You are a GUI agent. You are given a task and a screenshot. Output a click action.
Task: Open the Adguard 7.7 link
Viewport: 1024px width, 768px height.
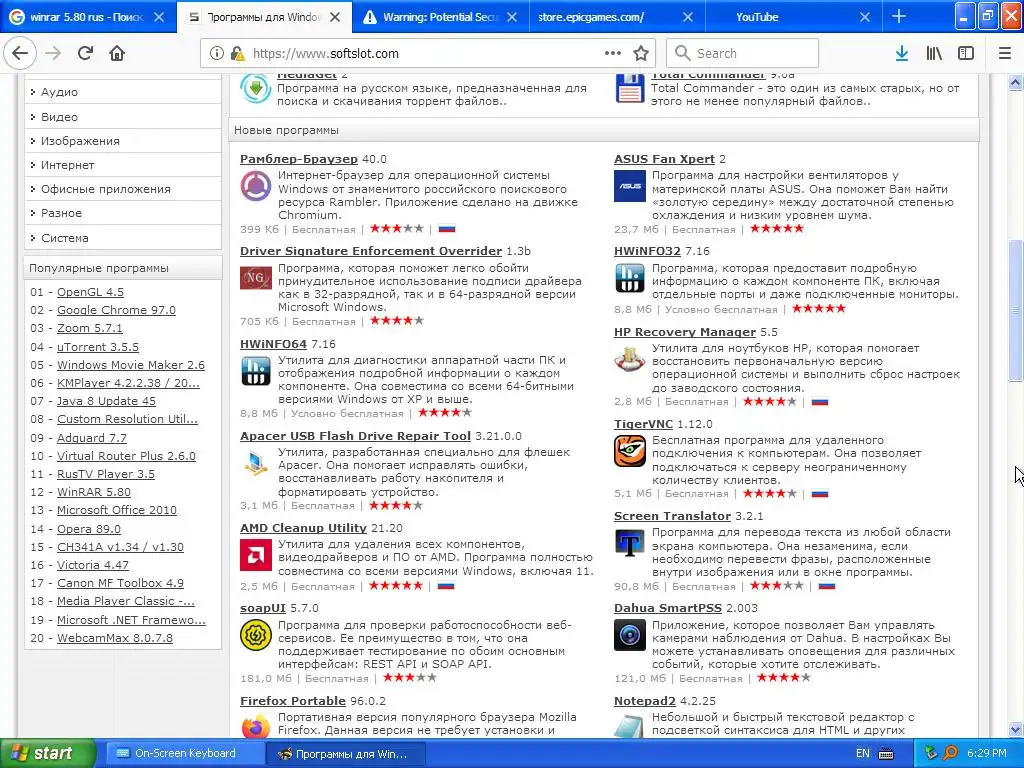pos(91,438)
